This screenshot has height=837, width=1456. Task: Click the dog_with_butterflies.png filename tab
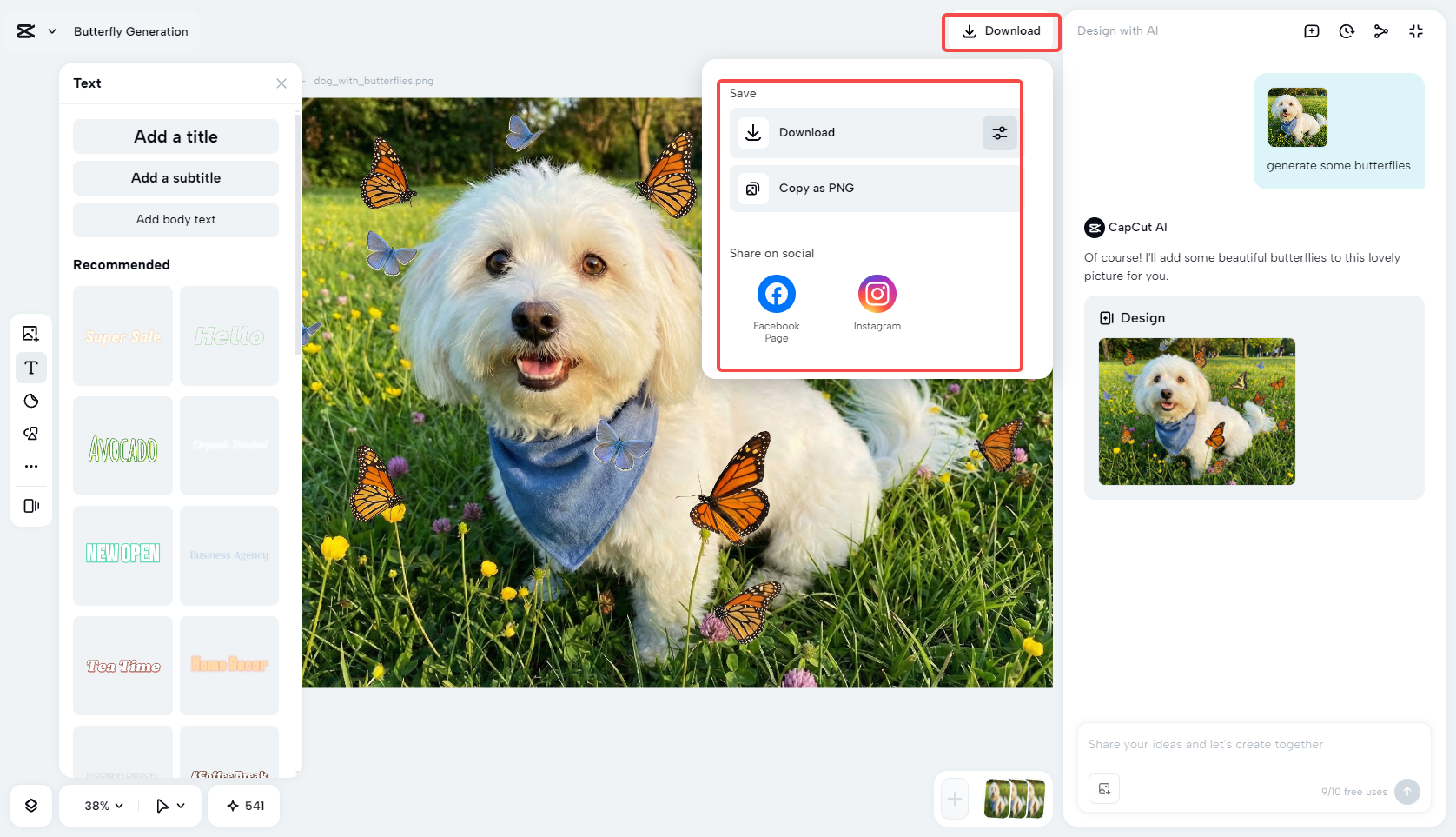point(374,80)
